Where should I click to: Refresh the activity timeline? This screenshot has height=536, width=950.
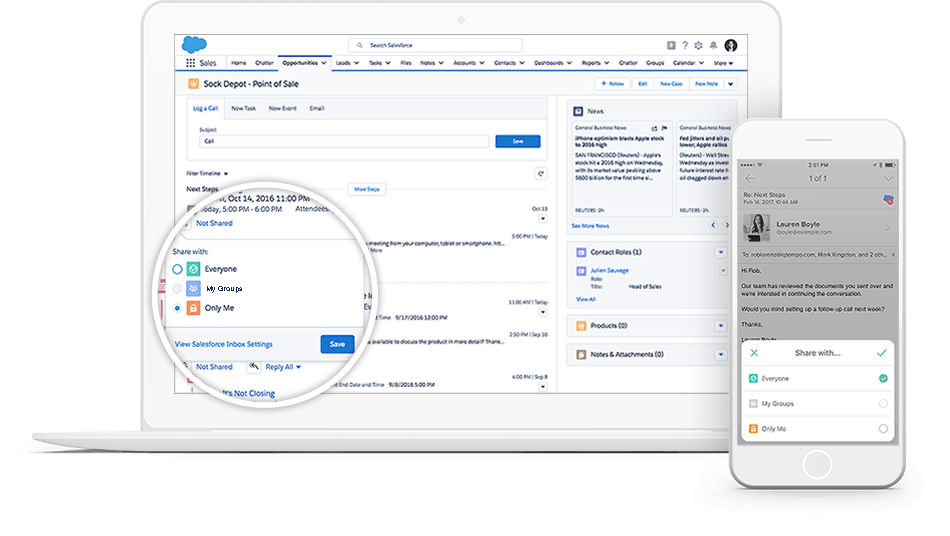[x=541, y=174]
